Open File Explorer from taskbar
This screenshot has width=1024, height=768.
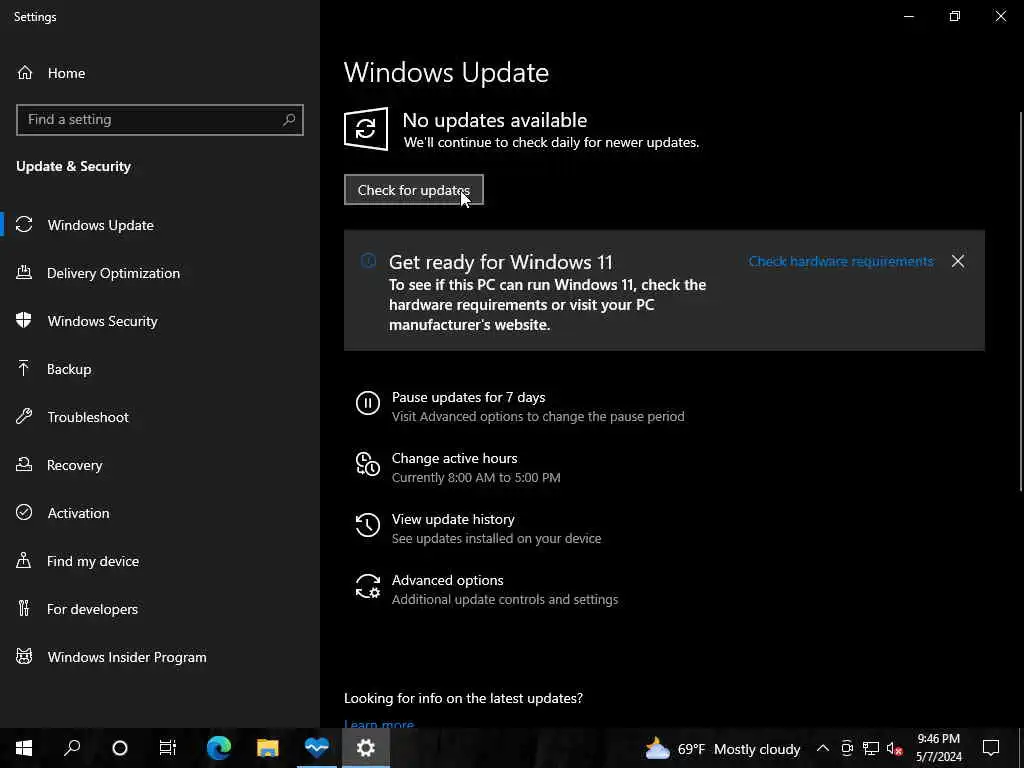268,748
